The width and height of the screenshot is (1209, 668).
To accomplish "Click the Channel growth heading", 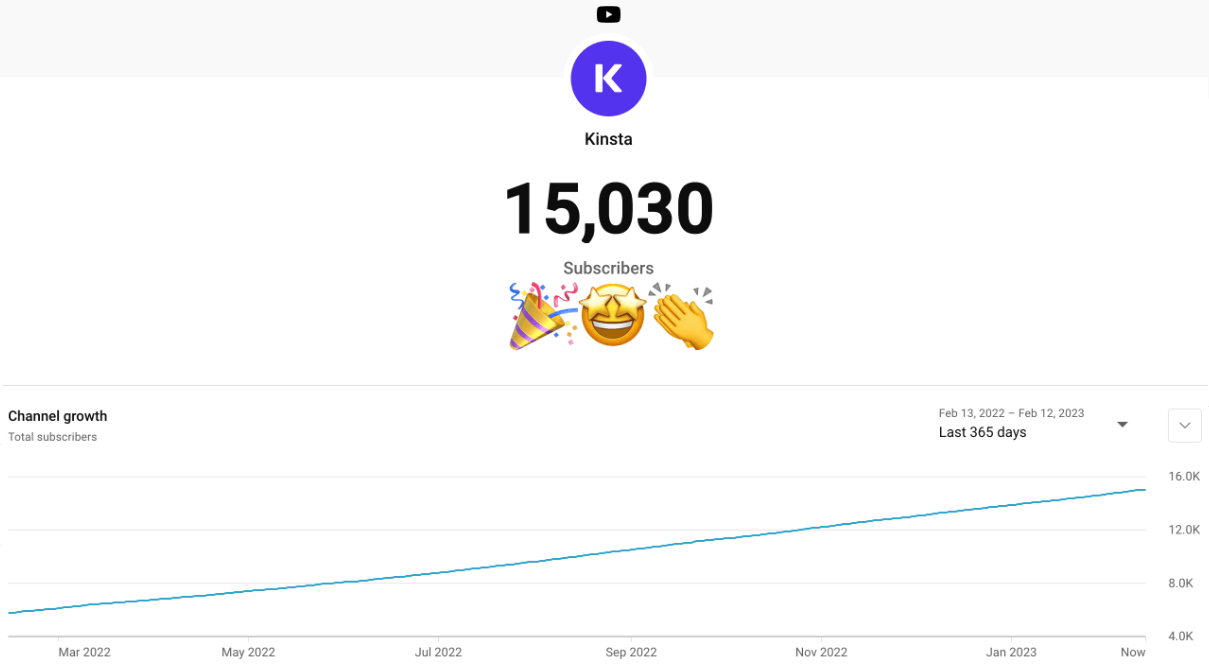I will click(x=57, y=416).
